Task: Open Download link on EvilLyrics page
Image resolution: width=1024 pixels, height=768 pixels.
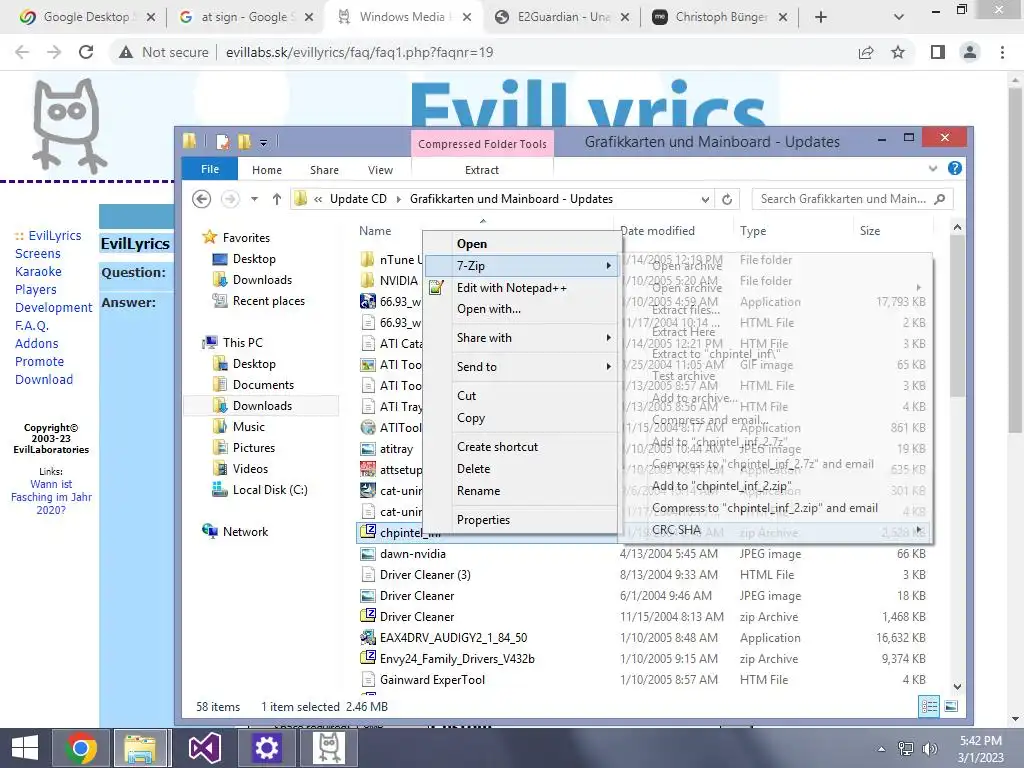Action: point(44,379)
